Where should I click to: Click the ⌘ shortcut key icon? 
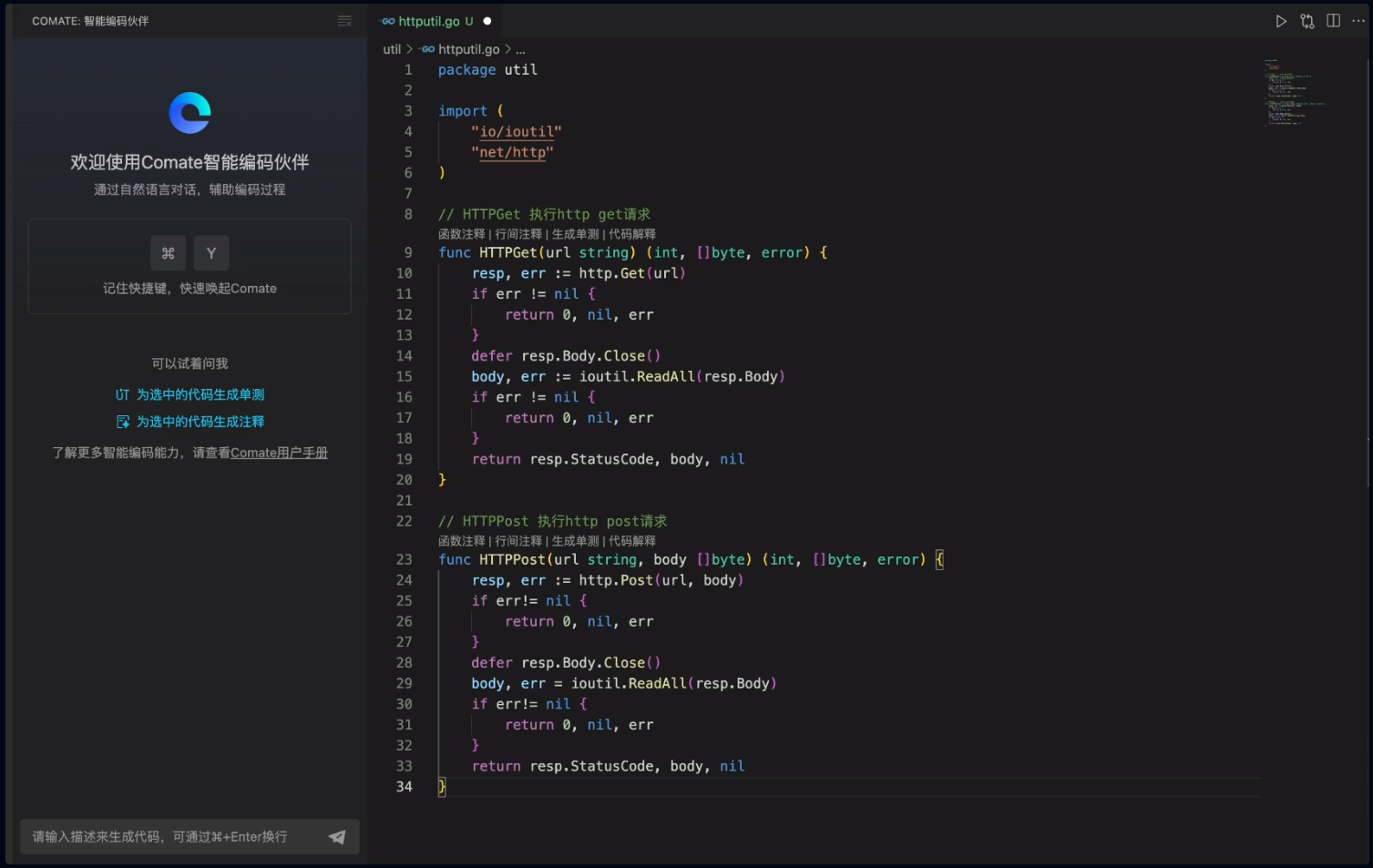tap(168, 253)
